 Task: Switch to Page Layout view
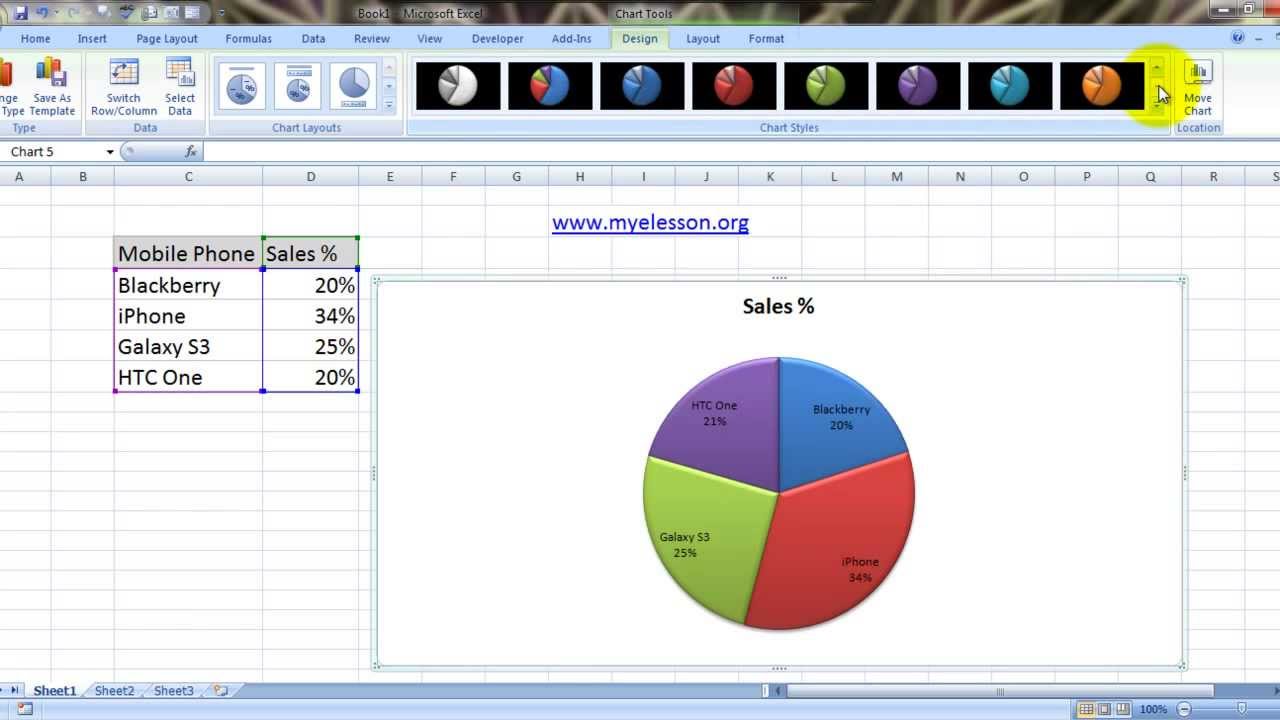1104,709
